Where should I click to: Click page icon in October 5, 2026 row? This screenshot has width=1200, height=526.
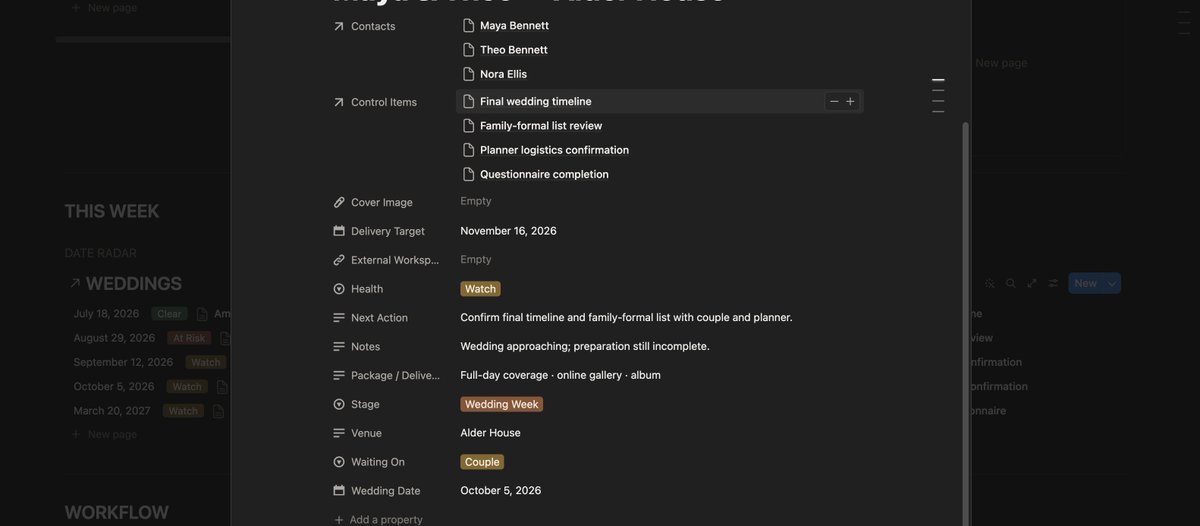[222, 387]
